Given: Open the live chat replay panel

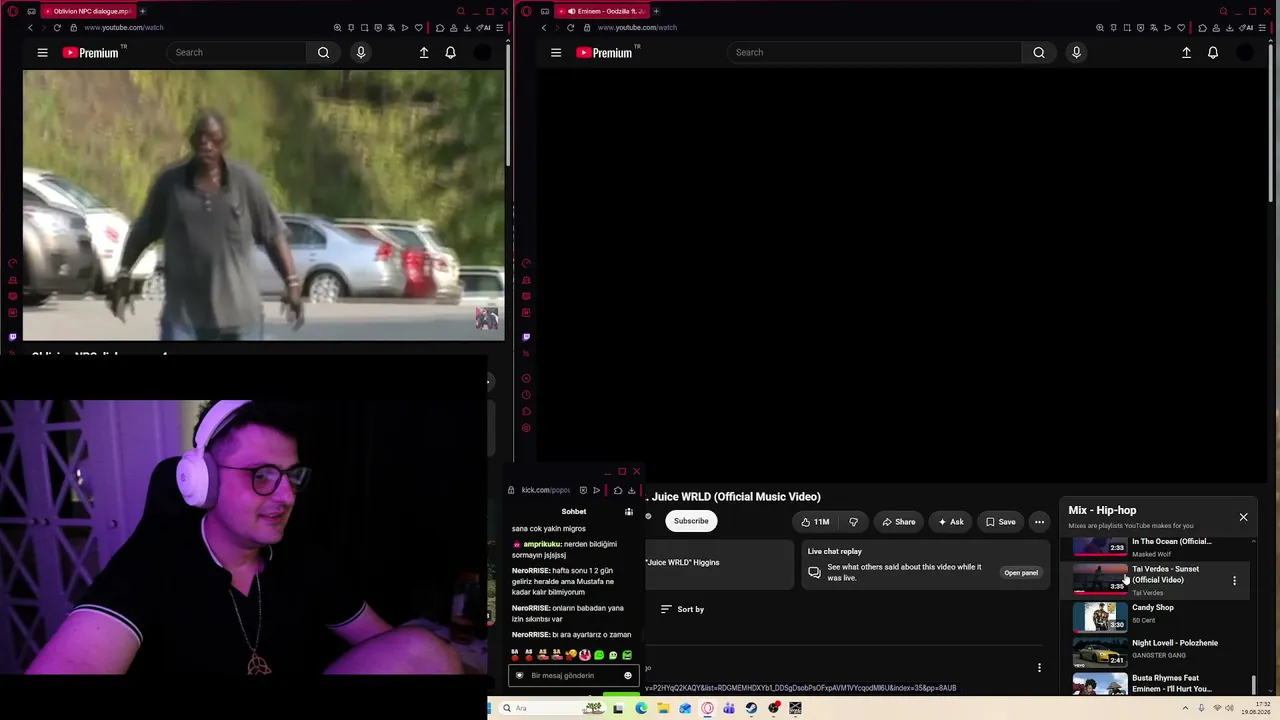Looking at the screenshot, I should (x=1021, y=573).
